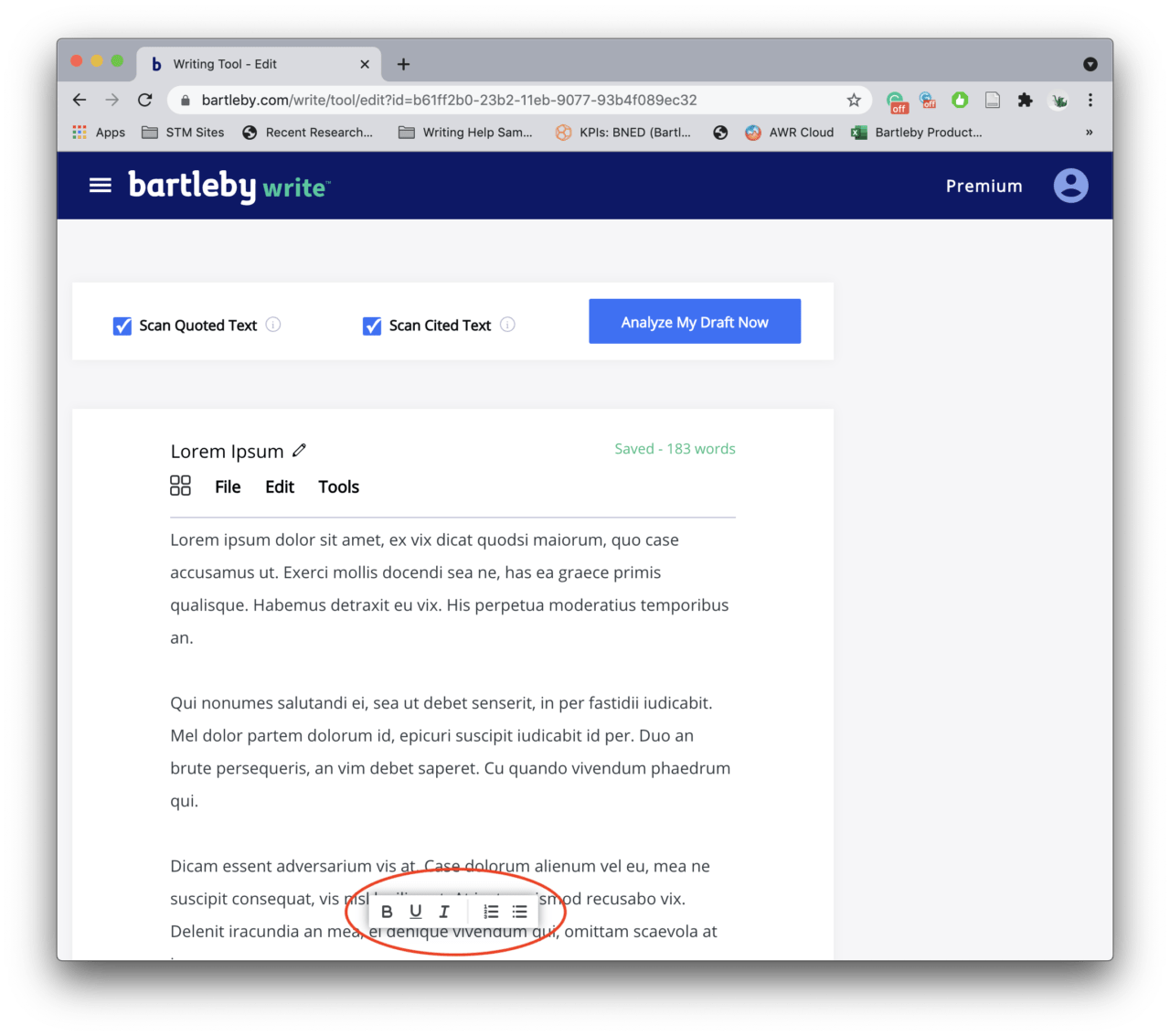Open the hamburger menu next to bartleby logo
Viewport: 1170px width, 1036px height.
100,184
